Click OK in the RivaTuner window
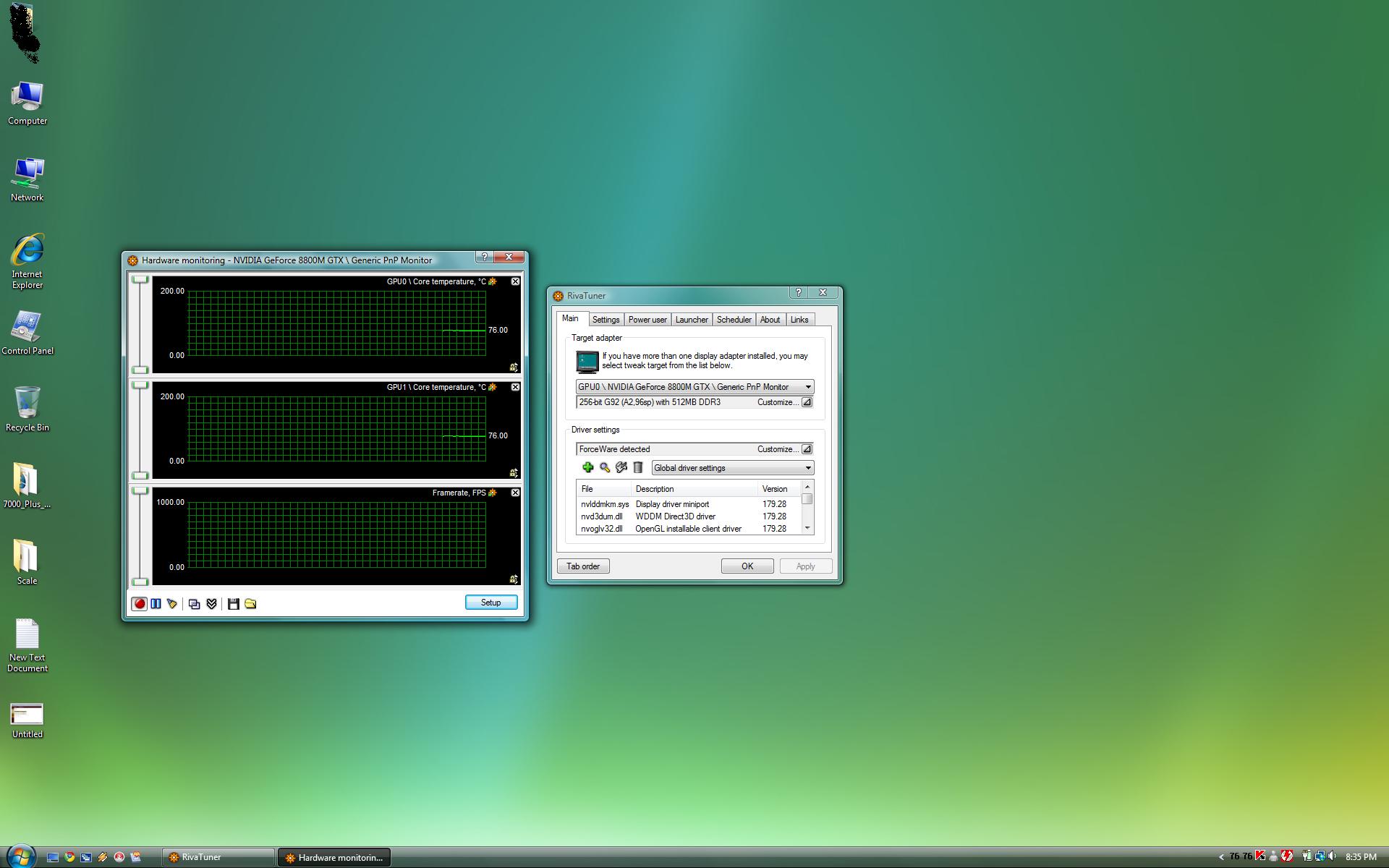This screenshot has width=1389, height=868. point(747,566)
